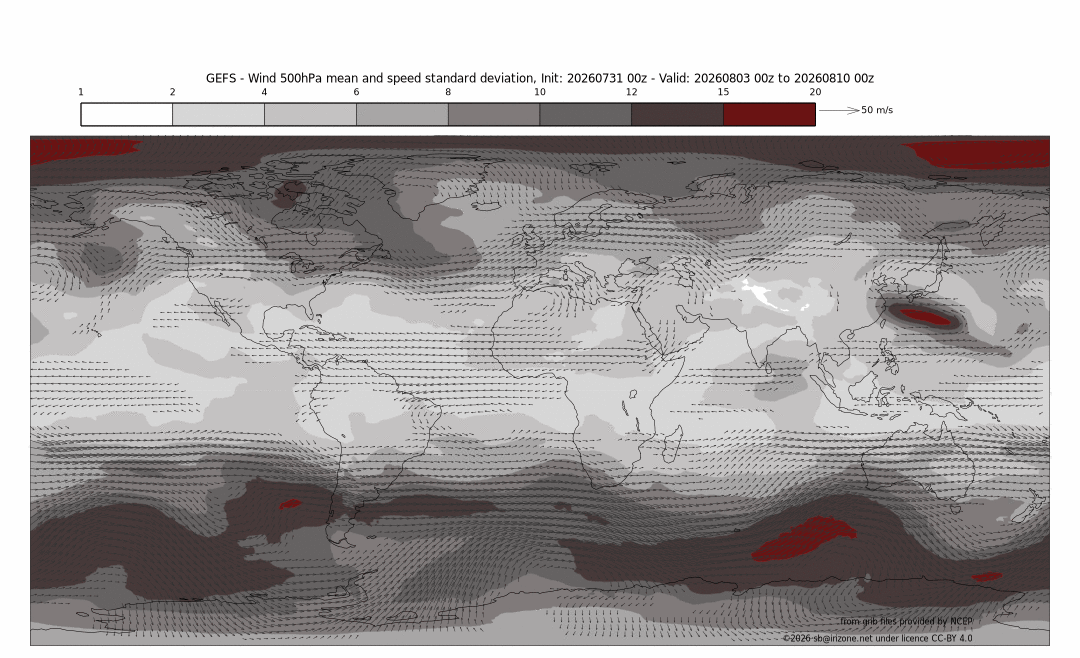Click the red high-deviation blob near Japan
The height and width of the screenshot is (658, 1080).
click(926, 317)
